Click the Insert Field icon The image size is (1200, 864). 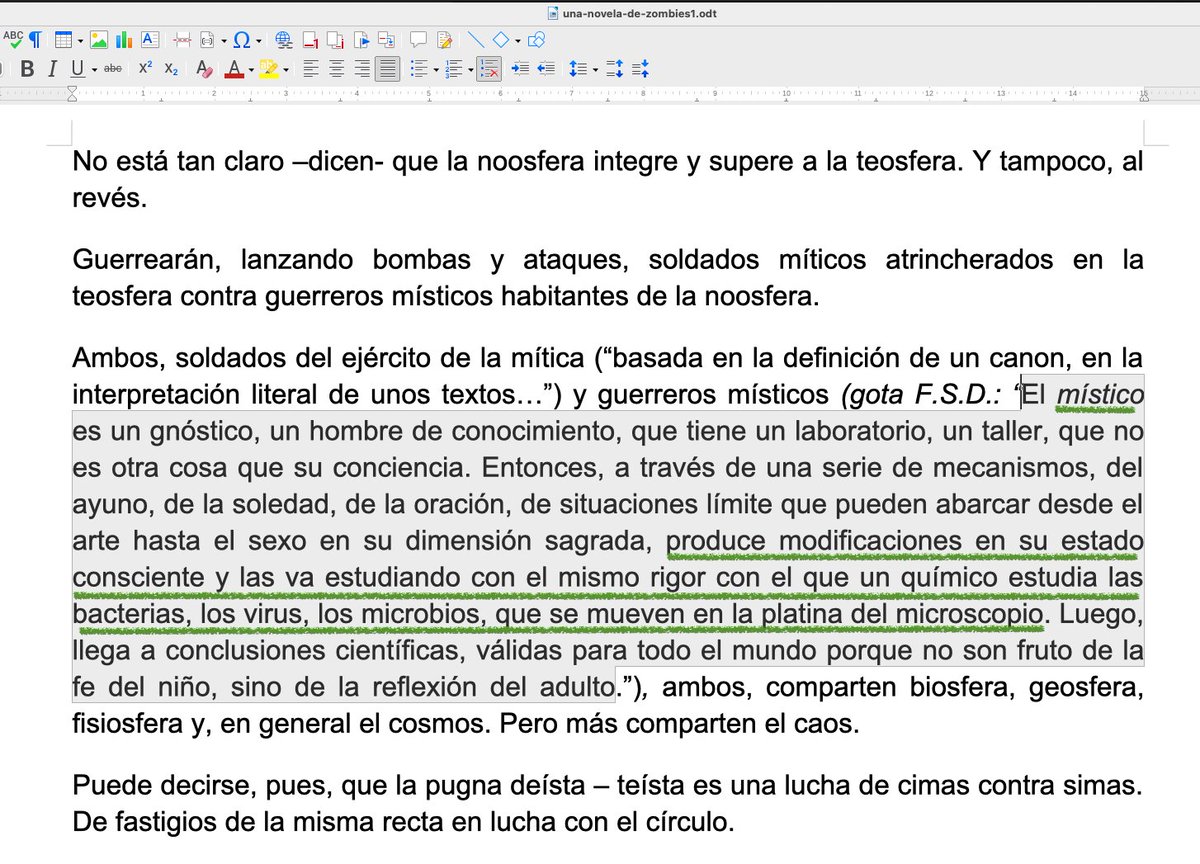[x=207, y=40]
